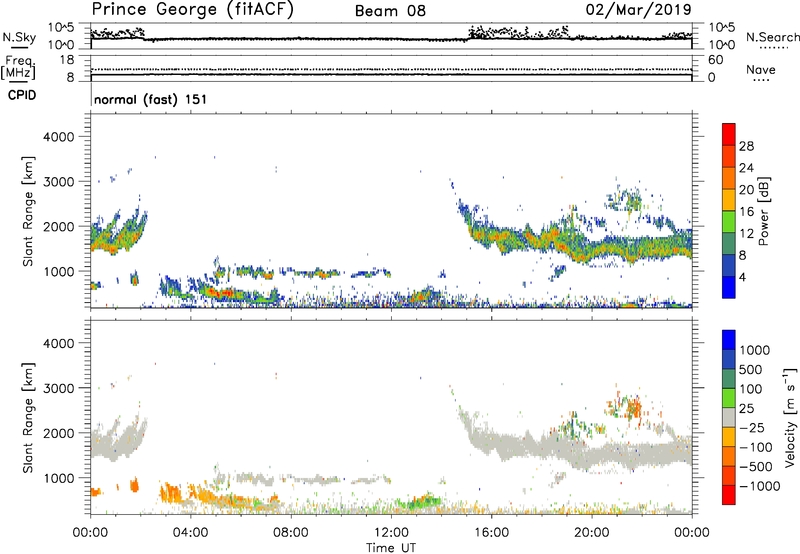800x554 pixels.
Task: Click the '28' label on power colorbar
Action: point(746,146)
